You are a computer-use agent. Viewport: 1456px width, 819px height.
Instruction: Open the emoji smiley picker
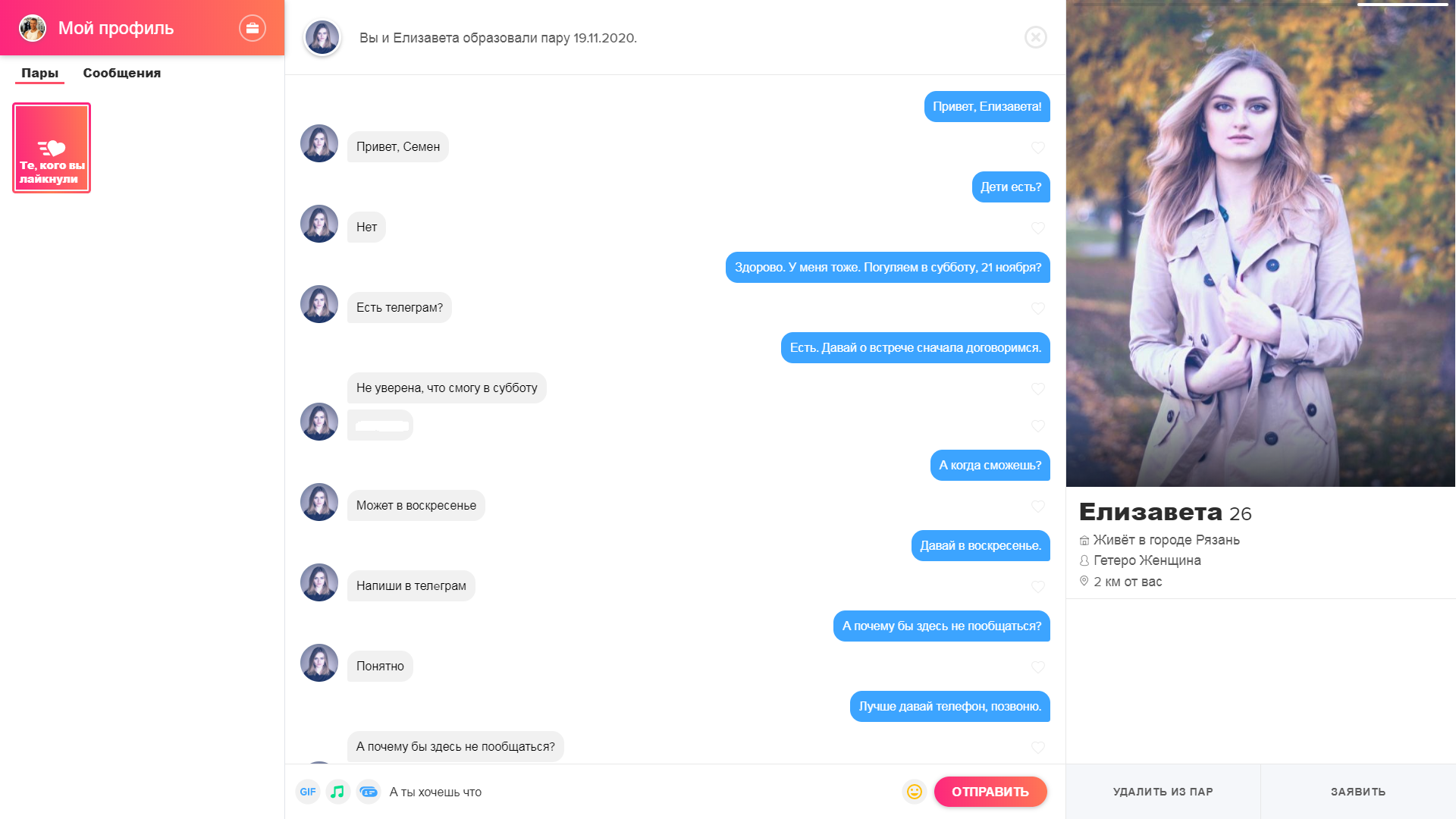pyautogui.click(x=915, y=792)
